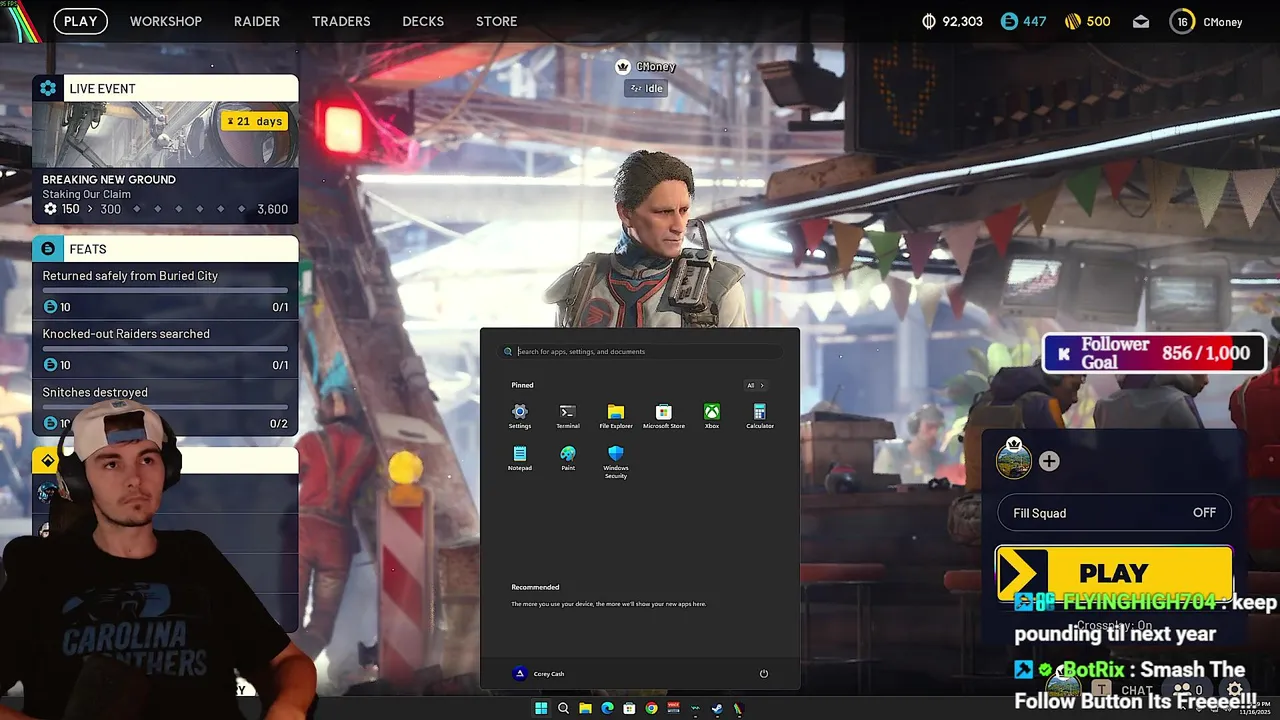
Task: Select the player avatar in the squad panel
Action: (1014, 460)
